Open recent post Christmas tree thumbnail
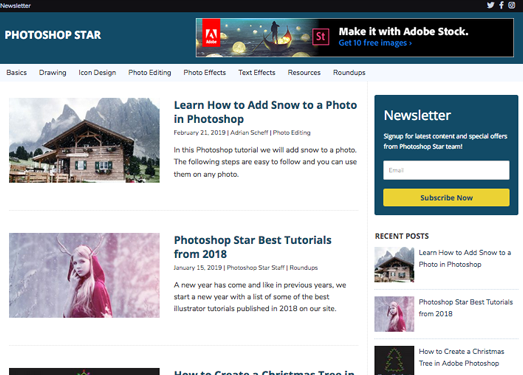Viewport: 523px width, 375px height. (394, 360)
